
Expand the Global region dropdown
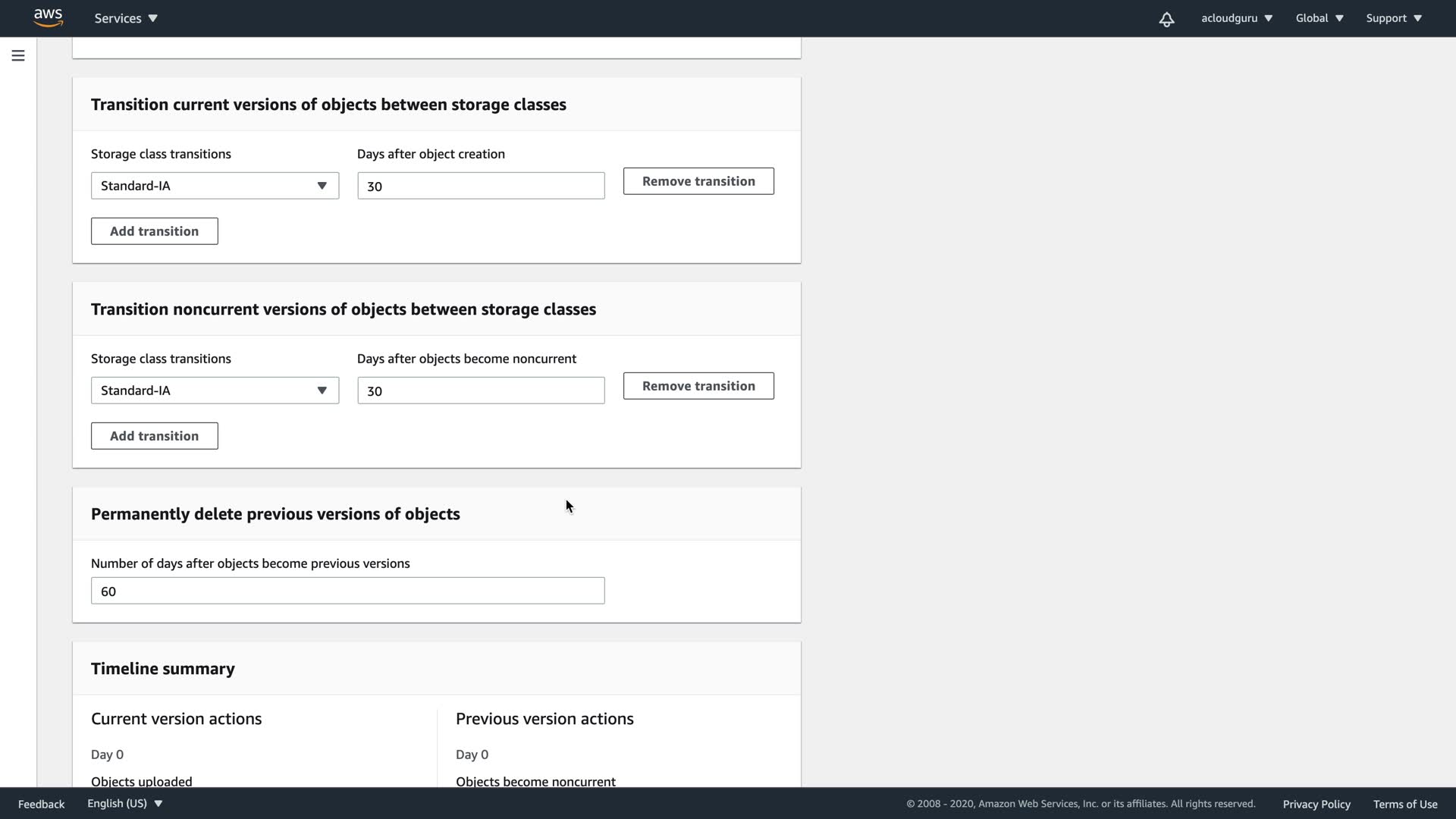1319,18
